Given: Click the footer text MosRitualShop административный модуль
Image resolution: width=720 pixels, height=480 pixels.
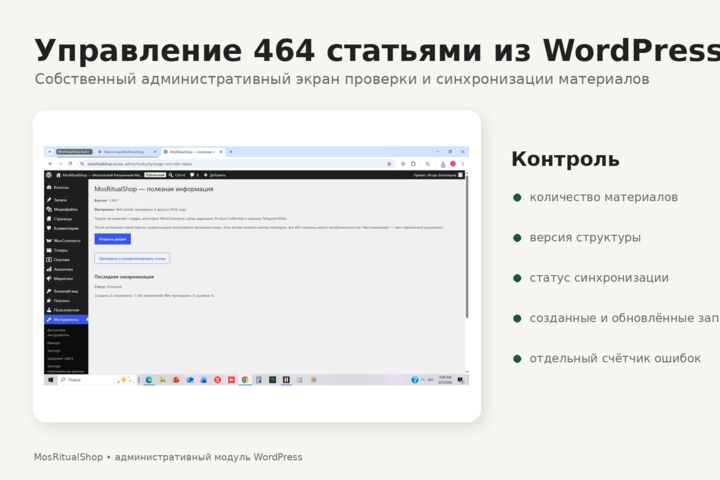Looking at the screenshot, I should (168, 457).
